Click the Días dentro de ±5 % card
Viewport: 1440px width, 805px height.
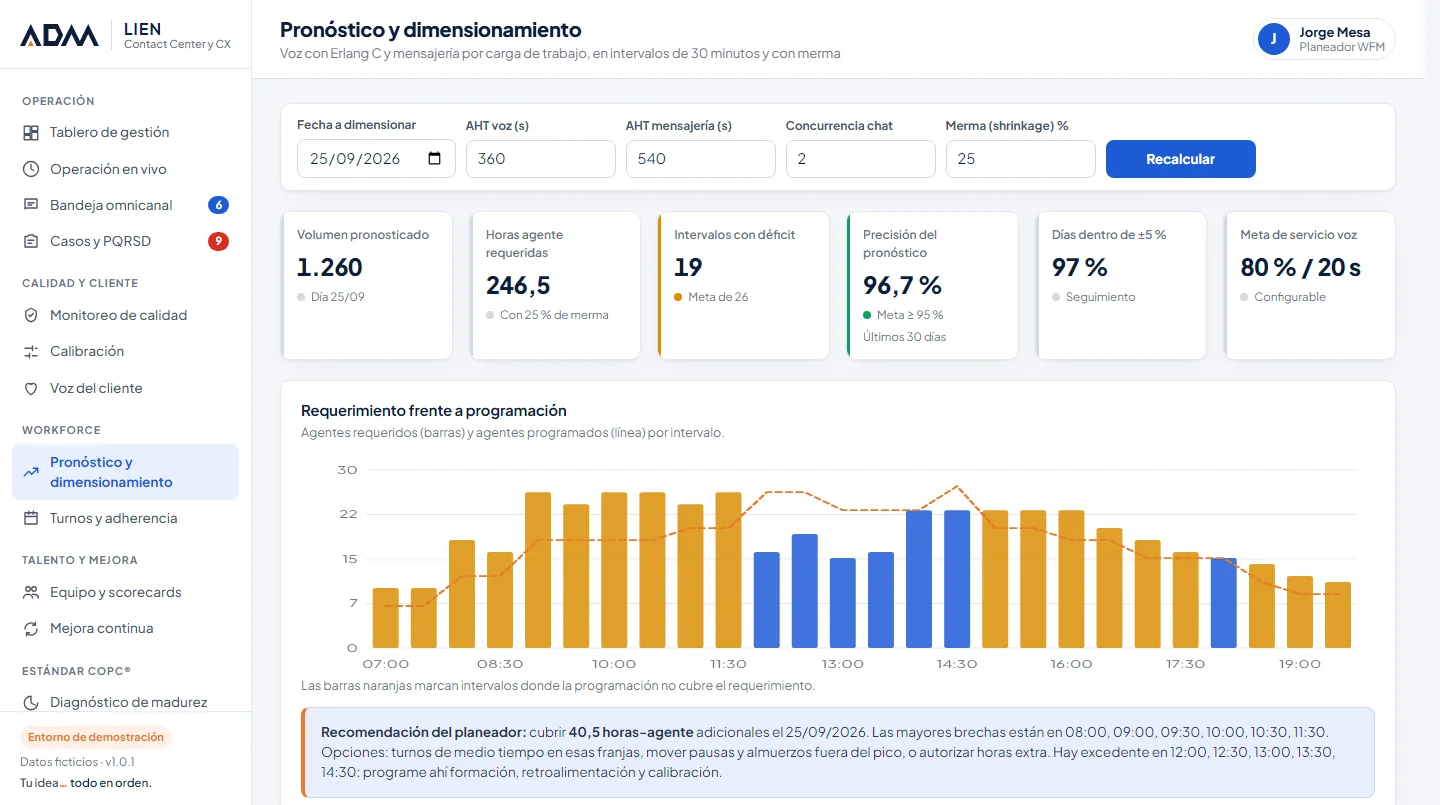(1121, 285)
